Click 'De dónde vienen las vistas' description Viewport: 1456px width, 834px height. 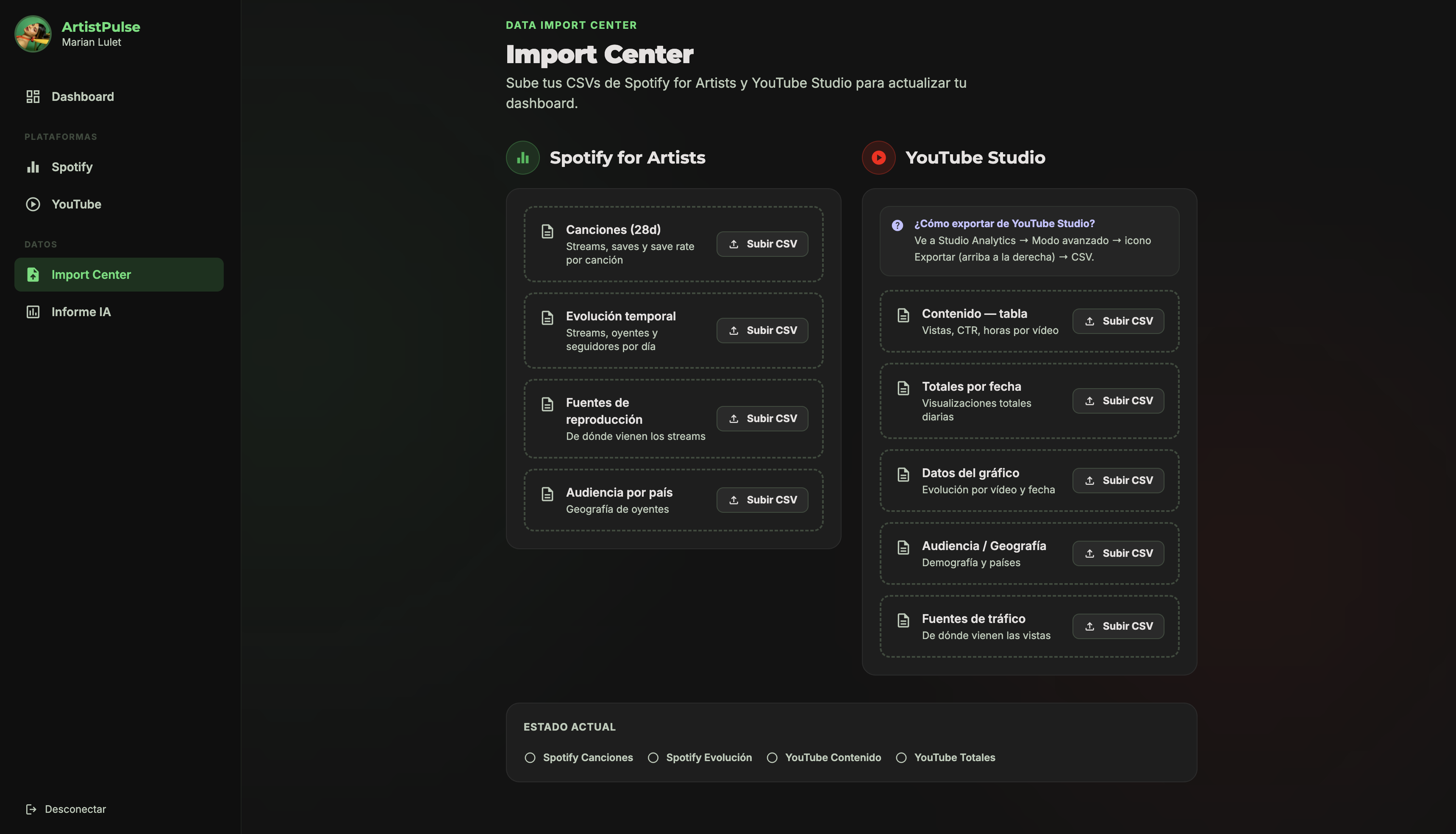[986, 635]
